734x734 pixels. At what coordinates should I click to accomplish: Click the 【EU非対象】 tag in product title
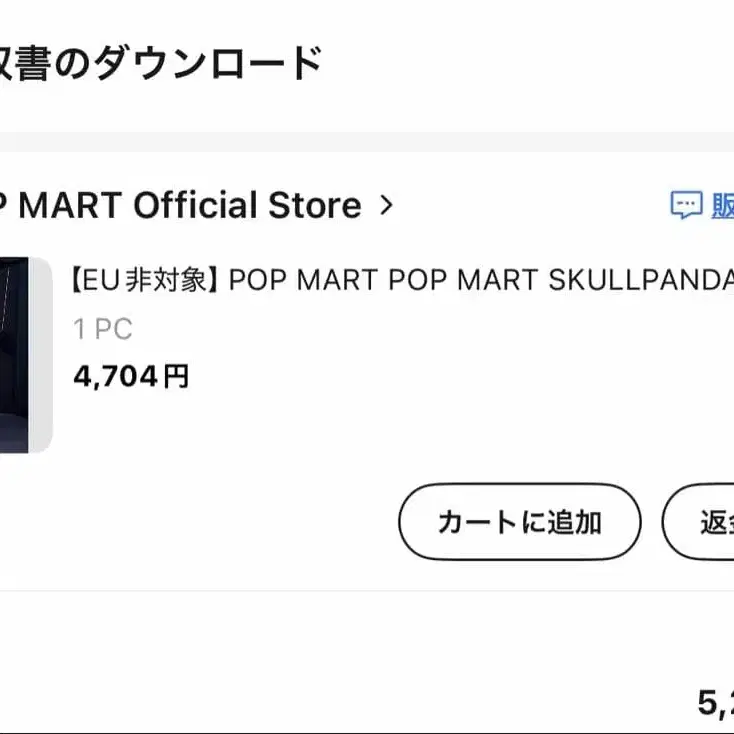146,280
